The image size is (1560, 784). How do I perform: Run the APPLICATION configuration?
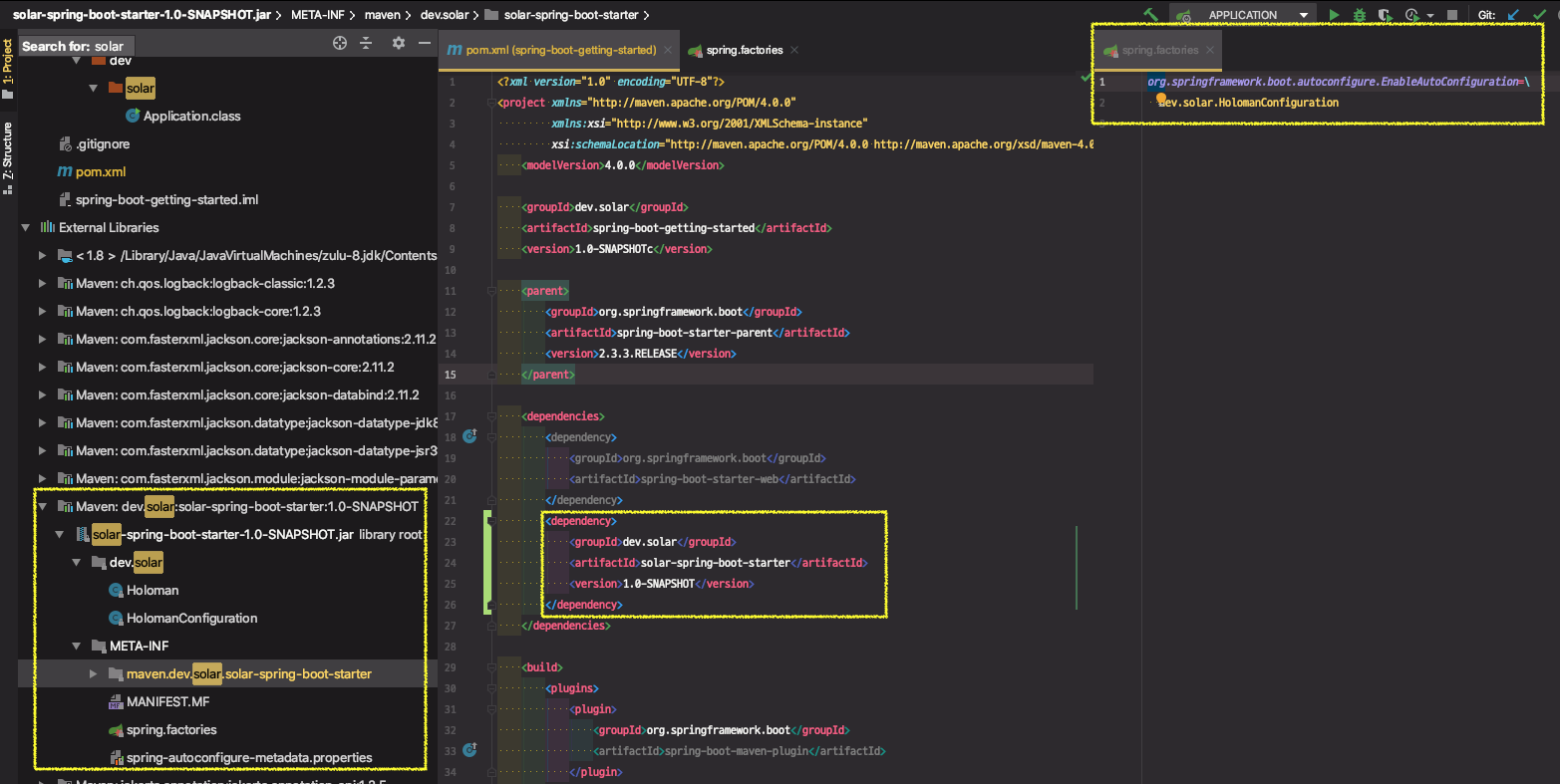click(x=1334, y=15)
